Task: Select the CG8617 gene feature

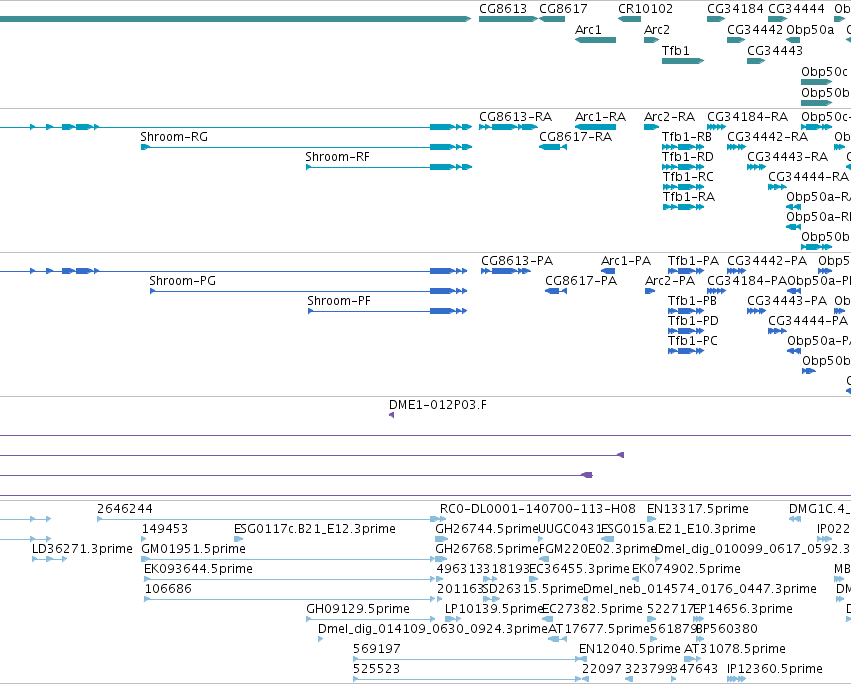Action: [x=552, y=19]
